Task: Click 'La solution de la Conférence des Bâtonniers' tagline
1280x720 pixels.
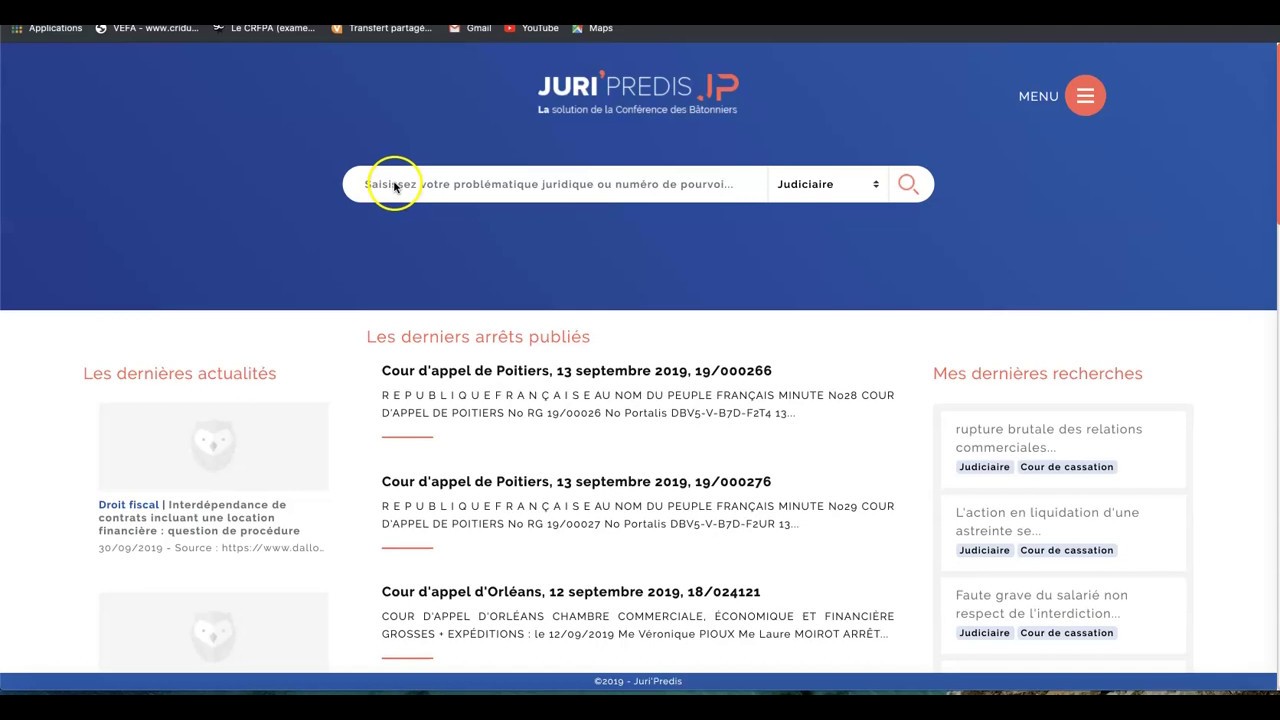Action: click(x=638, y=110)
